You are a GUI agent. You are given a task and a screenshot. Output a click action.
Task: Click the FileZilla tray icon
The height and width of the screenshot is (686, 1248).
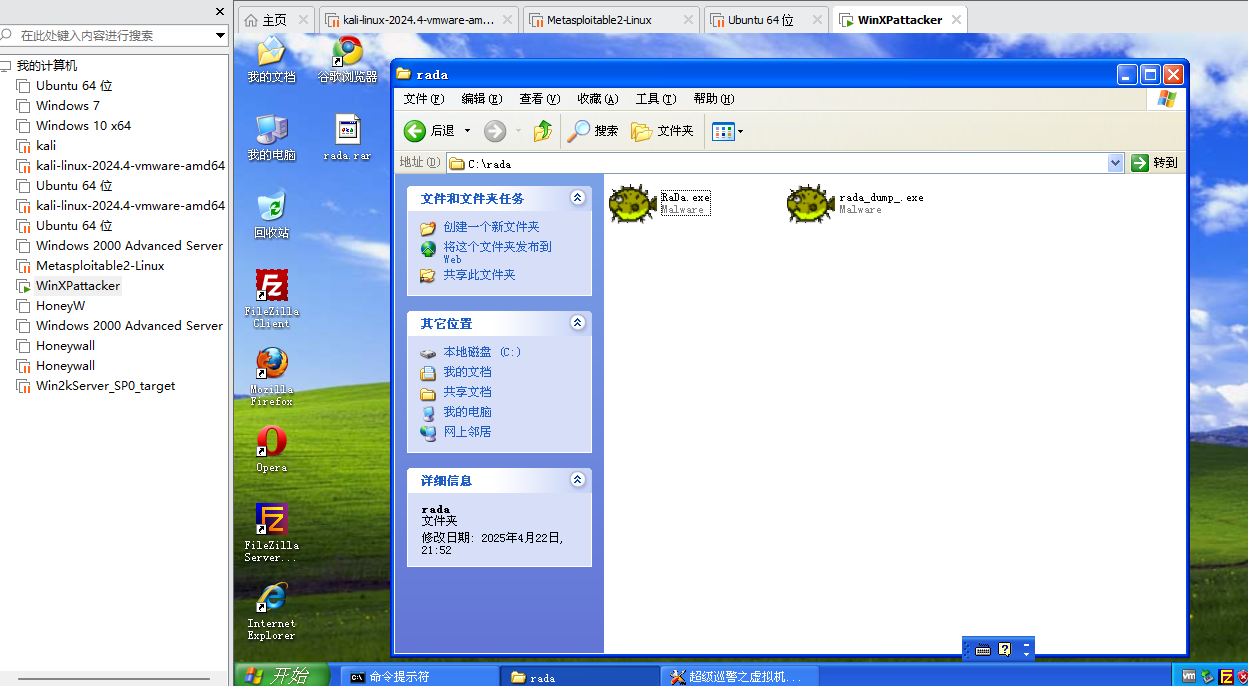tap(1226, 676)
